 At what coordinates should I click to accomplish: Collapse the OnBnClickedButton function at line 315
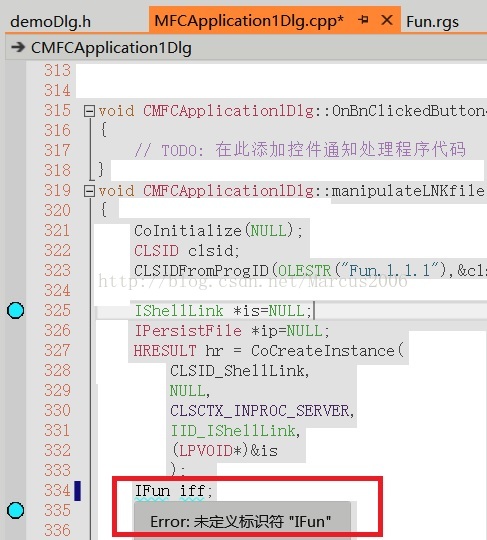tap(89, 111)
